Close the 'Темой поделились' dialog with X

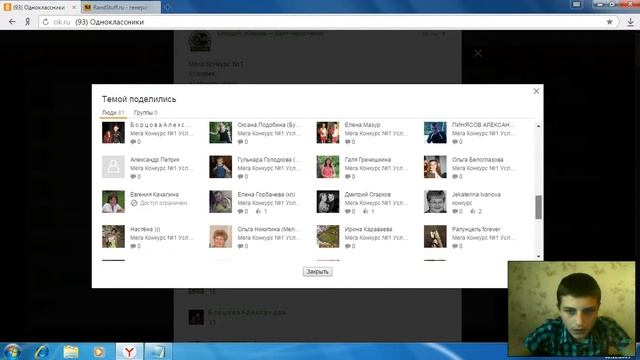pyautogui.click(x=536, y=91)
